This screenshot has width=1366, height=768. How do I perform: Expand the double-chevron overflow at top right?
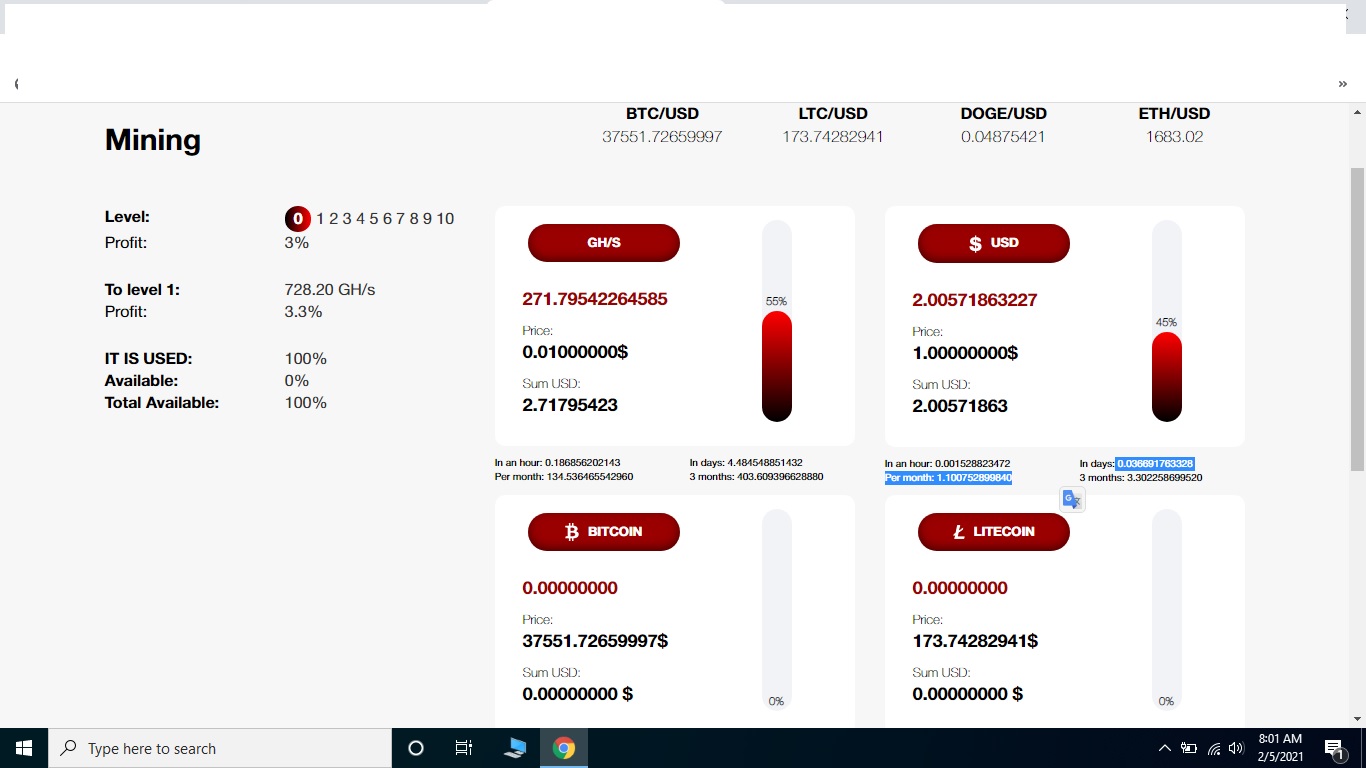pyautogui.click(x=1343, y=84)
